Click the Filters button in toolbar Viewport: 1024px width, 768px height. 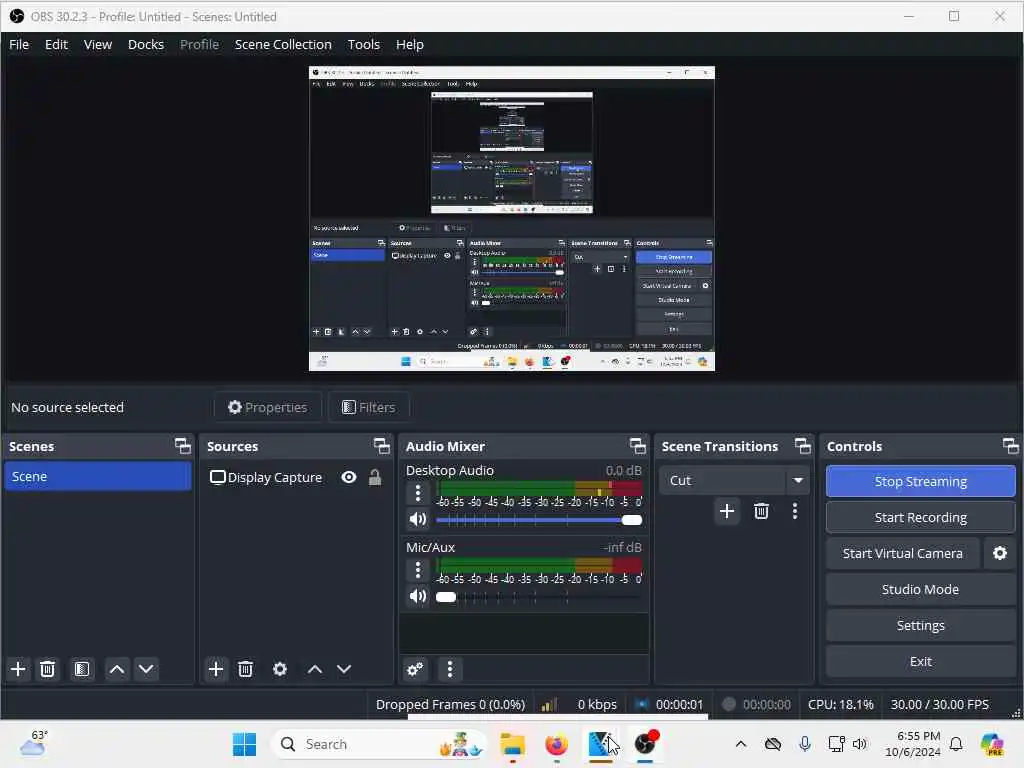coord(368,408)
